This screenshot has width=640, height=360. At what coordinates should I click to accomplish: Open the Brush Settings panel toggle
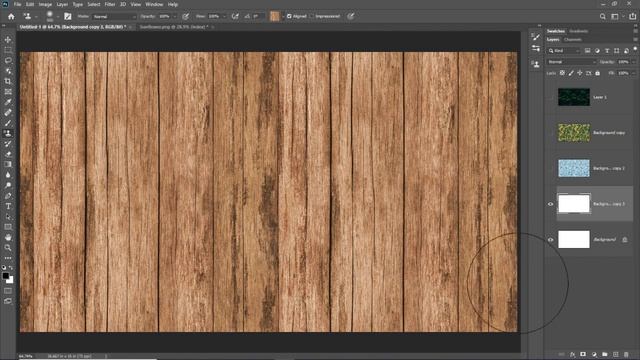pyautogui.click(x=68, y=16)
